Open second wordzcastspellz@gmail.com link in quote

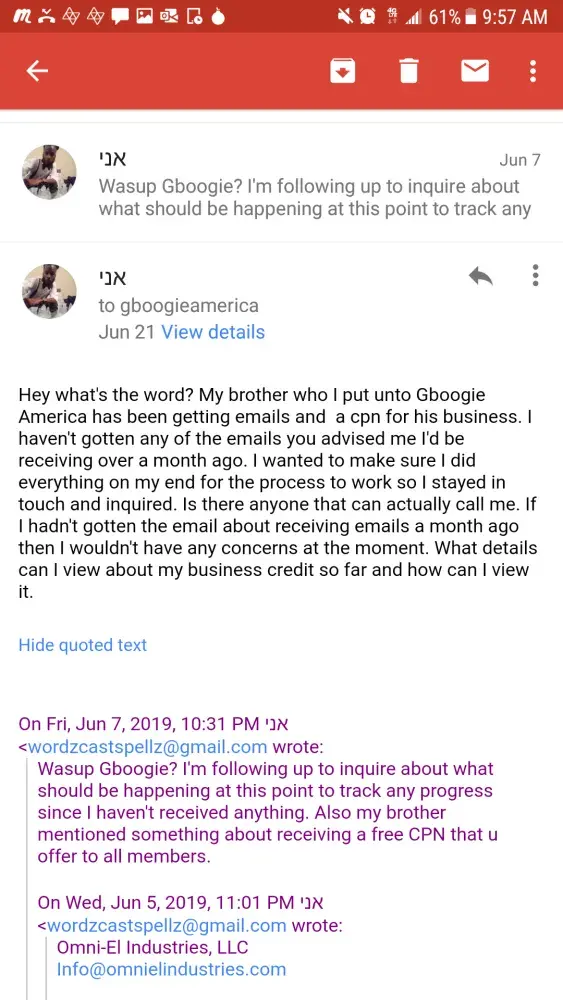pos(166,925)
